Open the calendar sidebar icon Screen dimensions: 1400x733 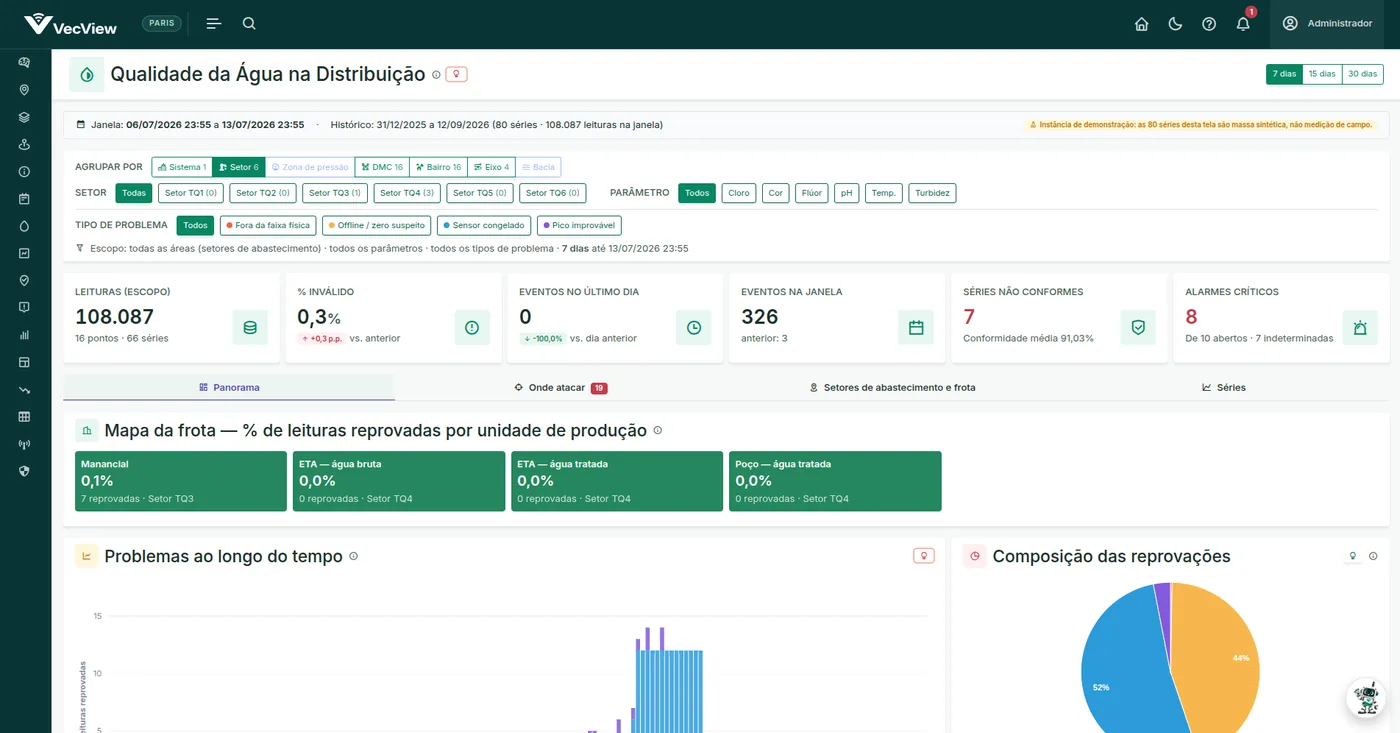(x=24, y=199)
